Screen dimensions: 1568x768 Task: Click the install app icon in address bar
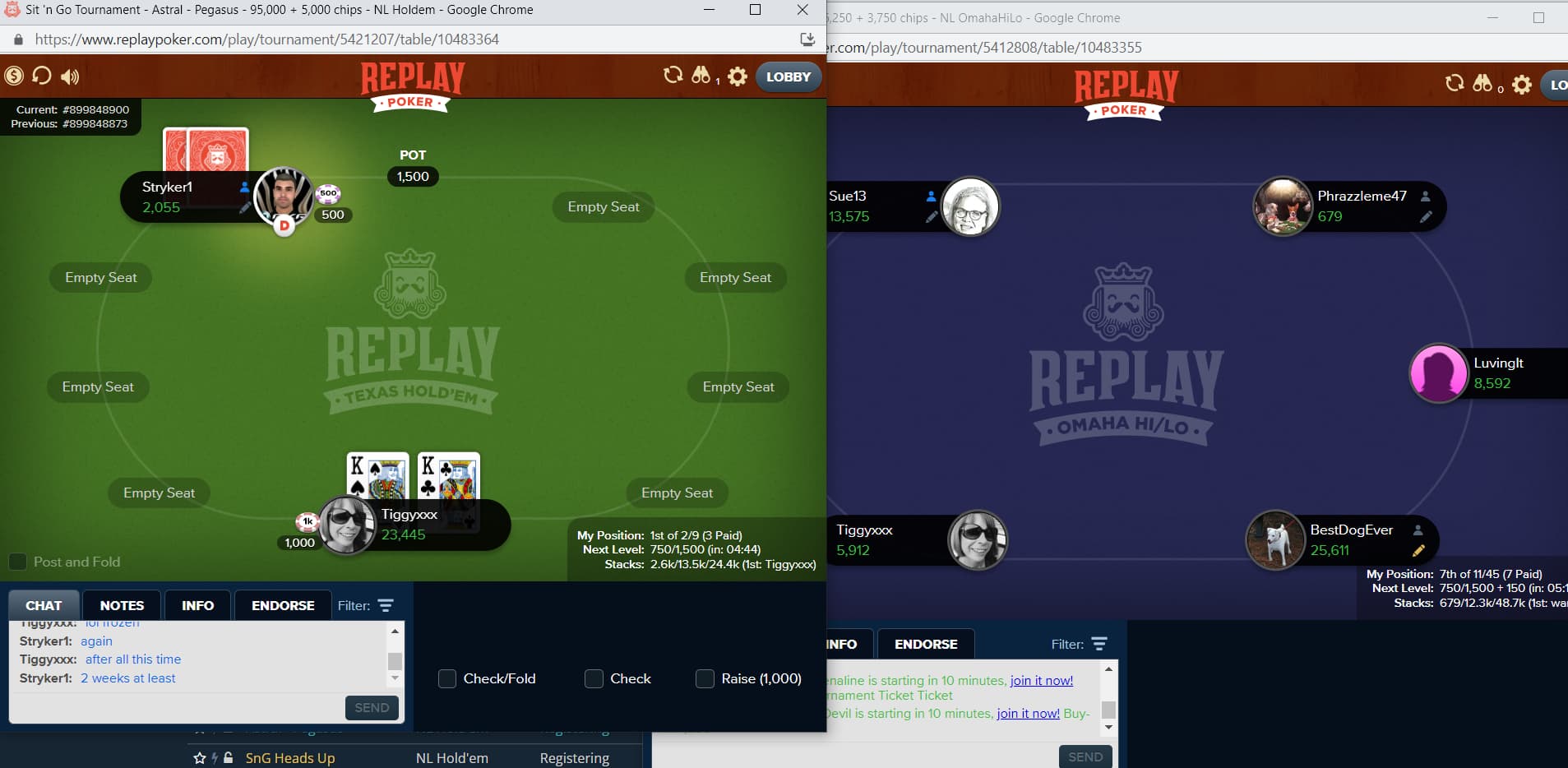pos(807,39)
